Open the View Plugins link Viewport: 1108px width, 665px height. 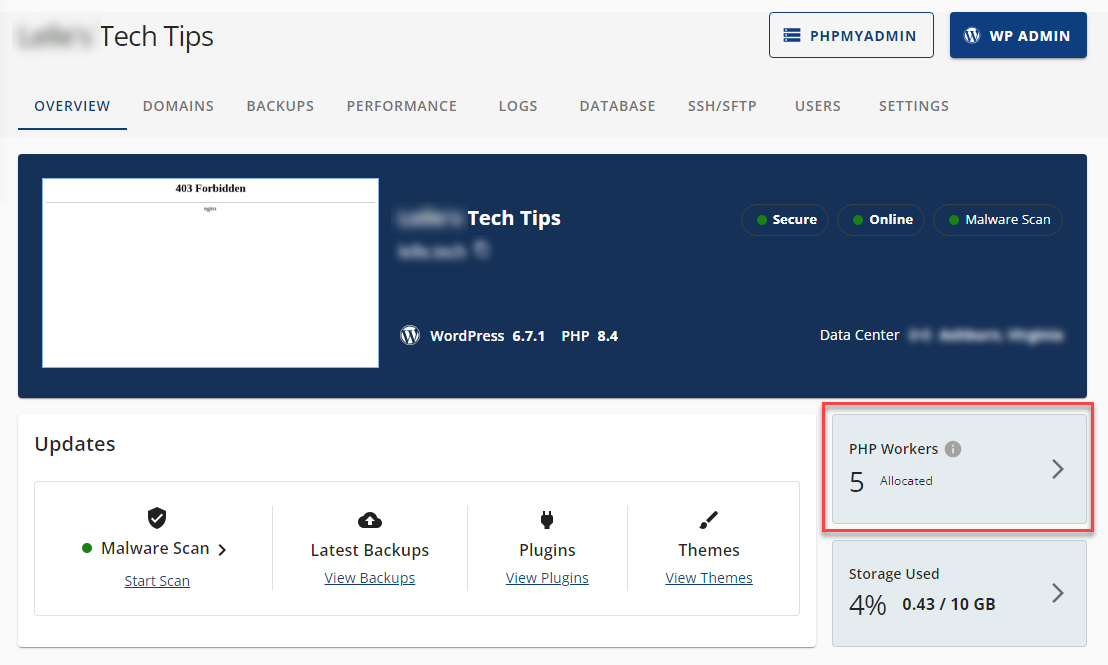coord(547,578)
